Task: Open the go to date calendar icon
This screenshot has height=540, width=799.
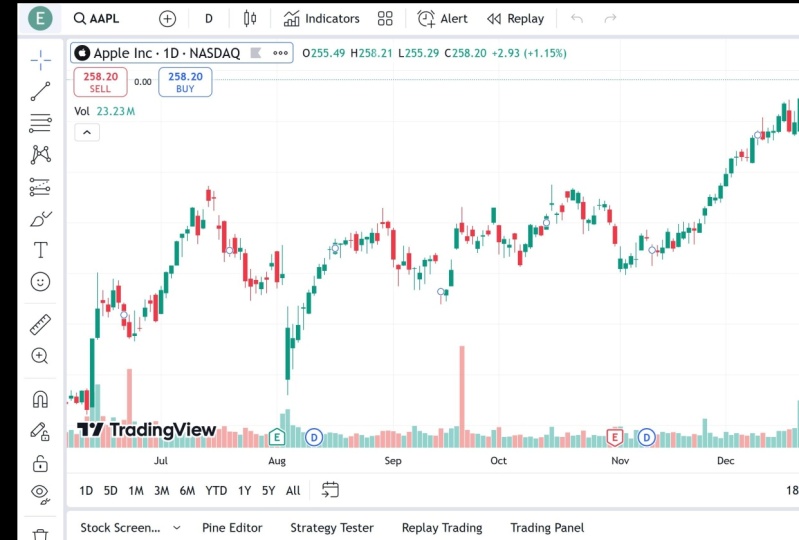Action: coord(330,490)
